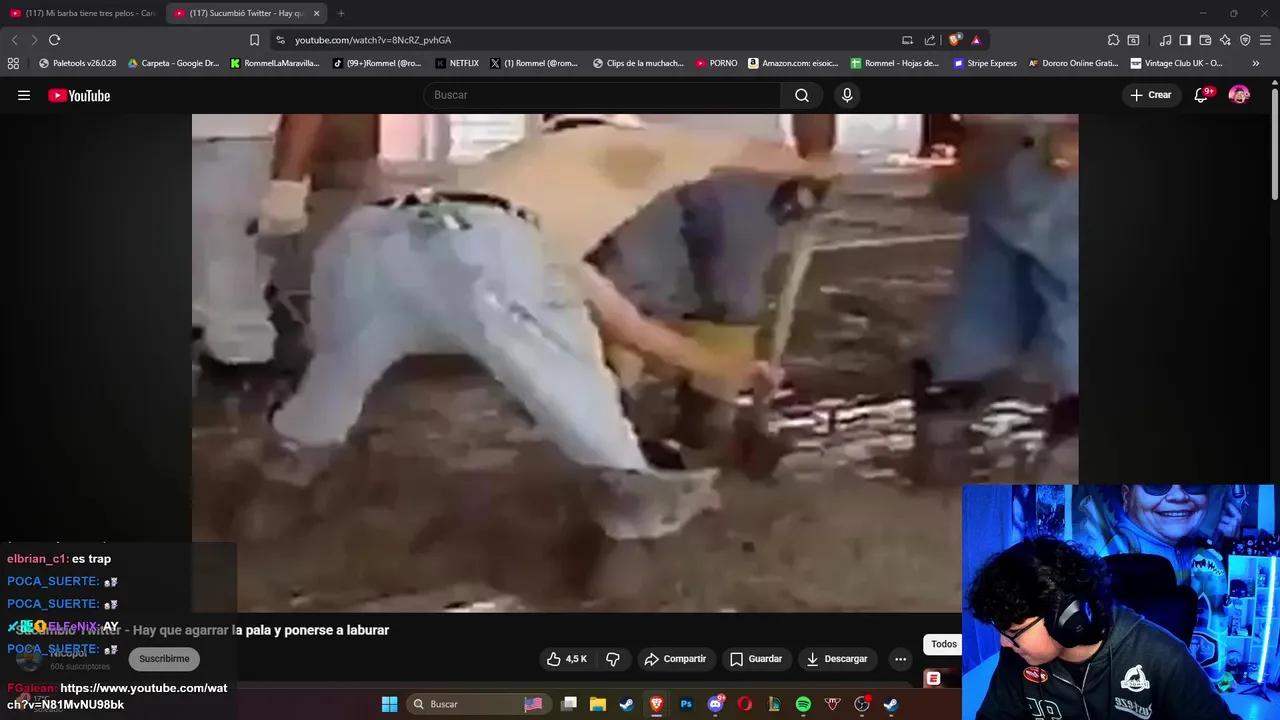Viewport: 1280px width, 720px height.
Task: Click the video player to pause
Action: [635, 362]
